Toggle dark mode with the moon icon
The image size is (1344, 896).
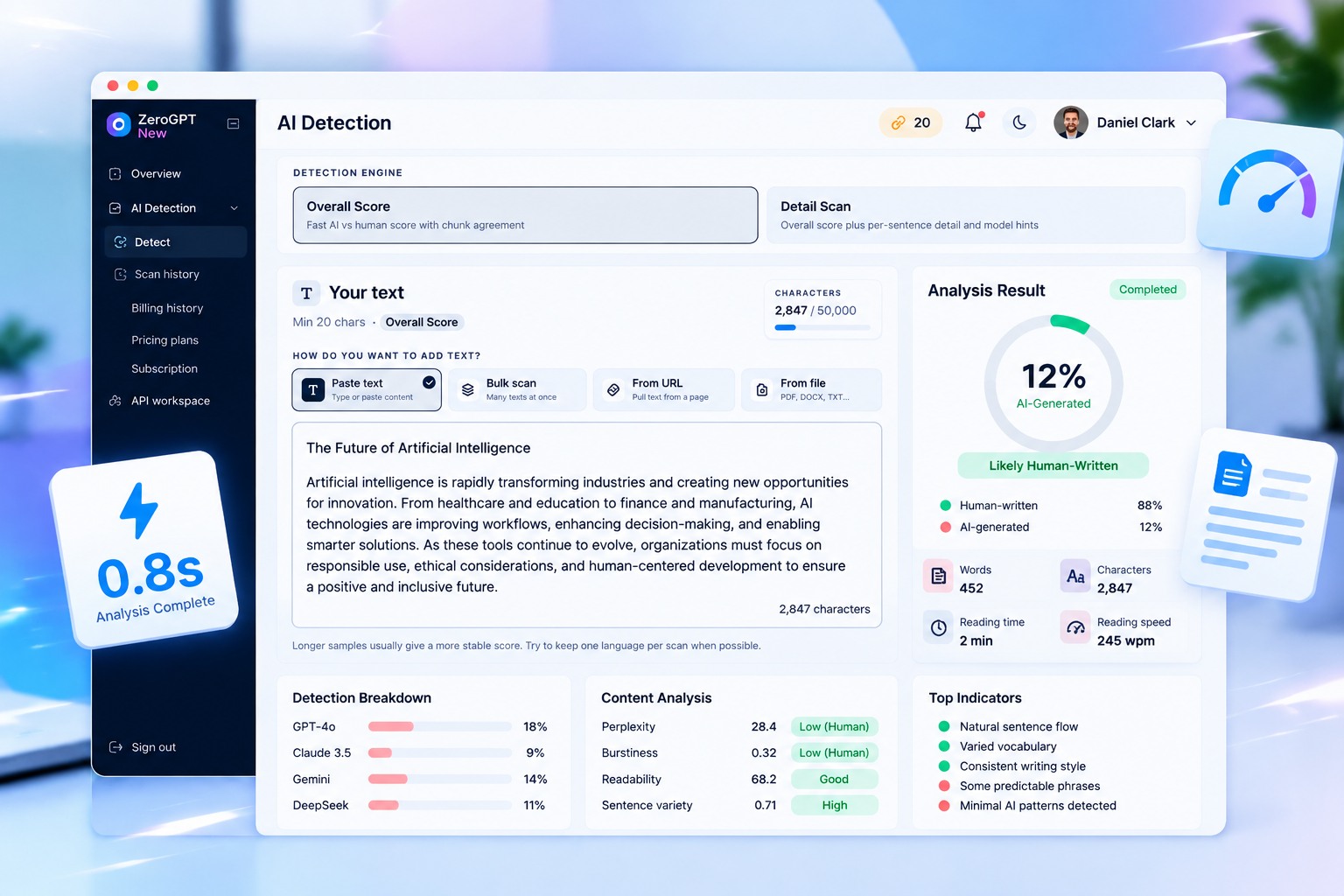[1019, 122]
